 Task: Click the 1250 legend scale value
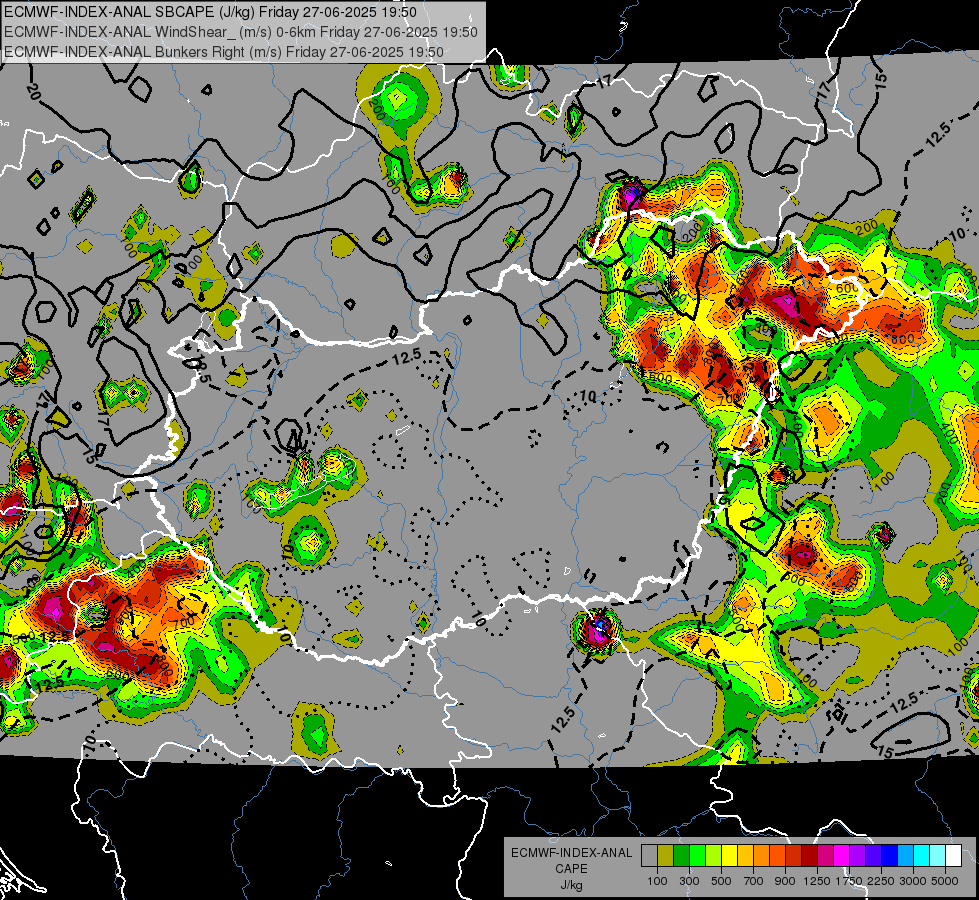817,881
